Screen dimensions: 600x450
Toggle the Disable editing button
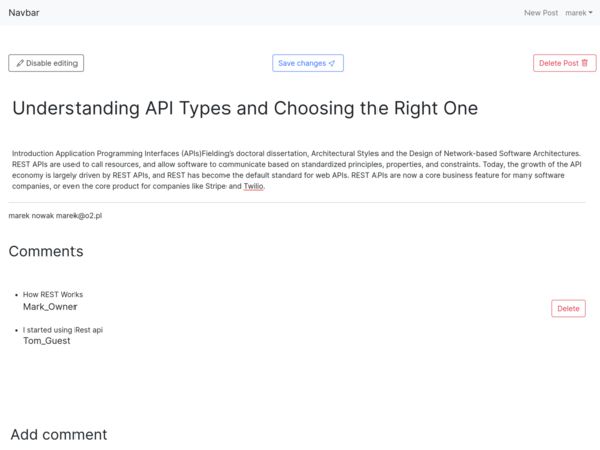(46, 63)
